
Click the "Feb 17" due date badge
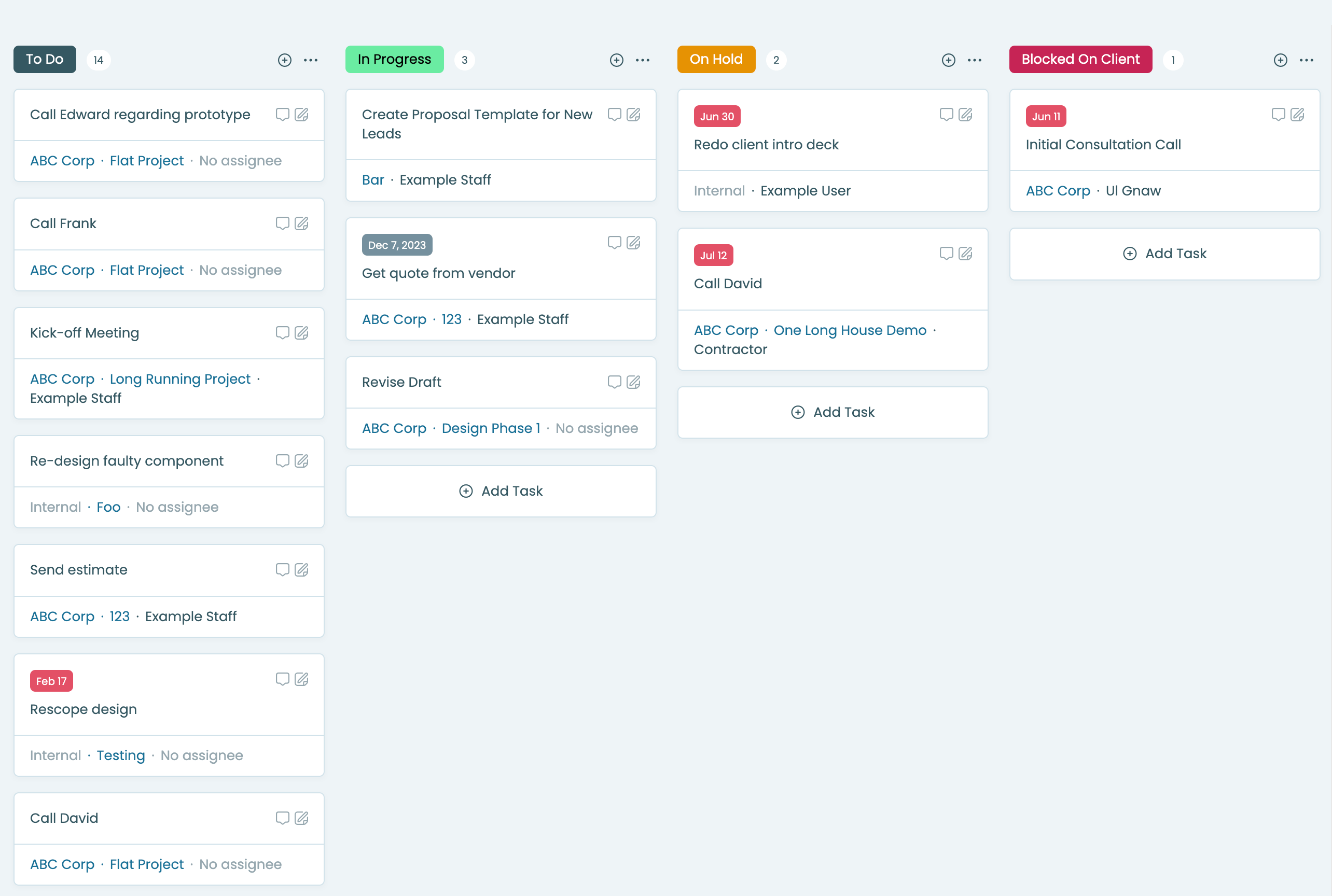coord(51,681)
